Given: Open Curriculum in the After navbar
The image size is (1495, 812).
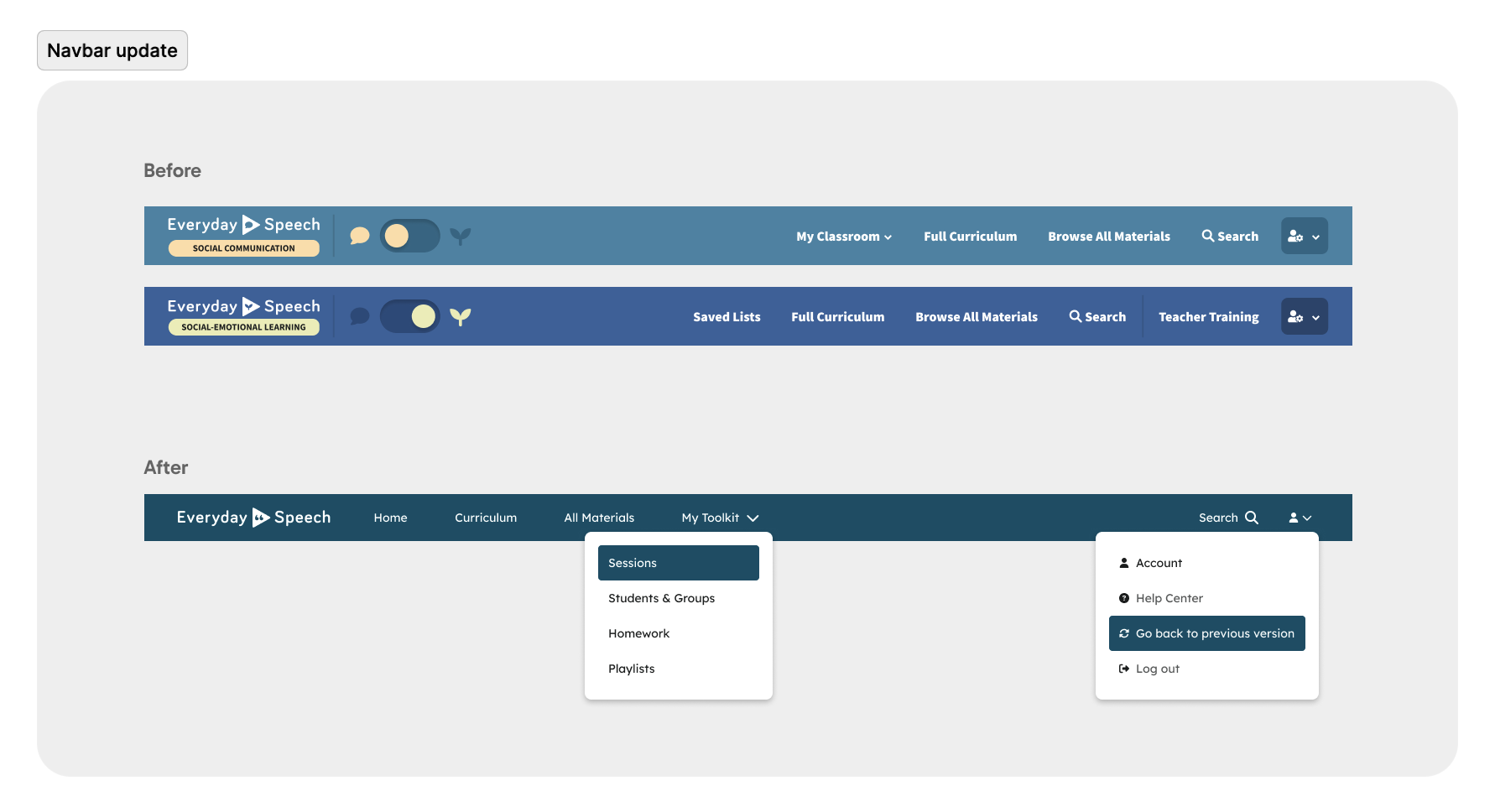Looking at the screenshot, I should point(486,518).
